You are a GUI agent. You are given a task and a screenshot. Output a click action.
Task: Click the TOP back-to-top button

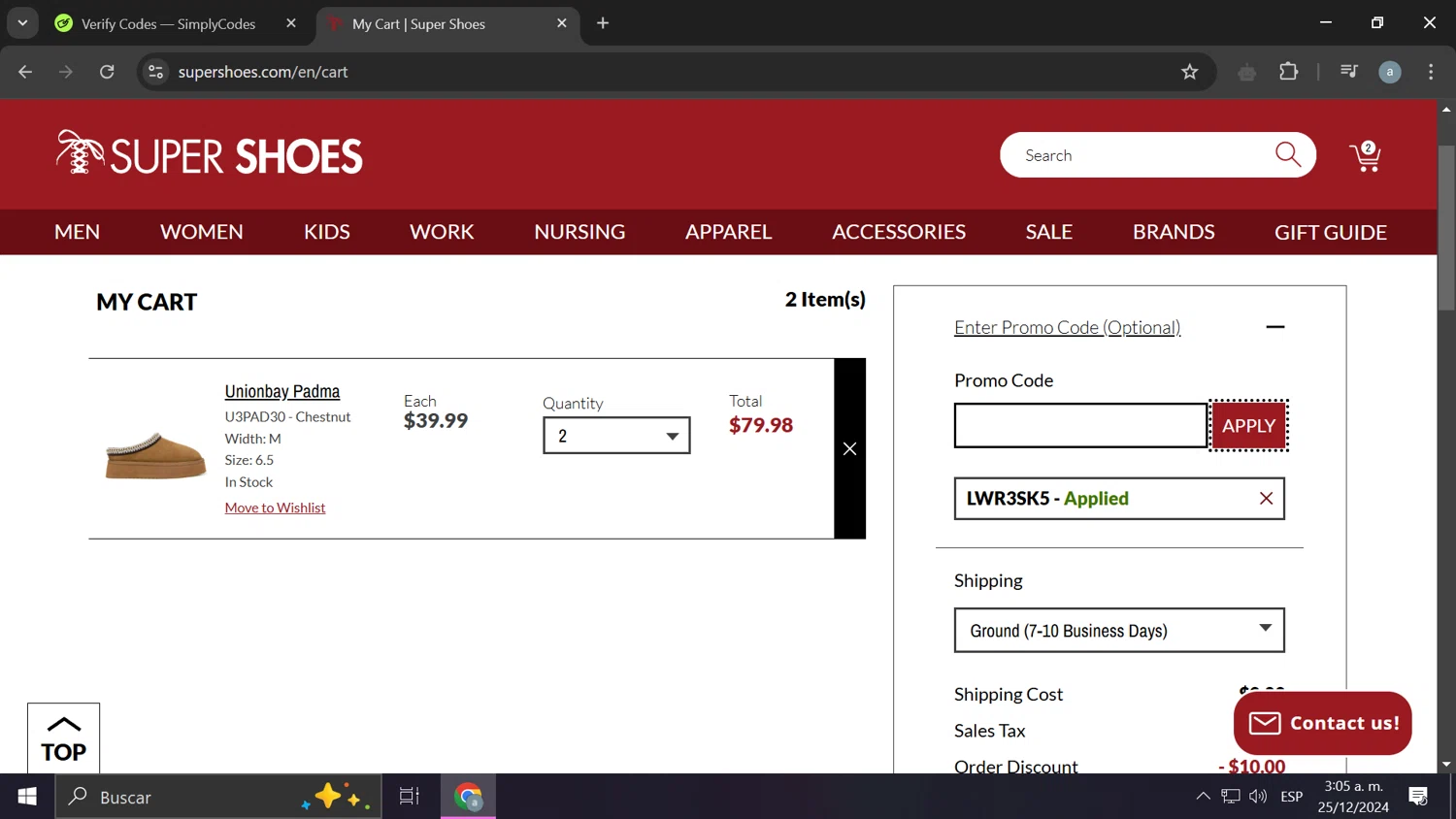(63, 738)
